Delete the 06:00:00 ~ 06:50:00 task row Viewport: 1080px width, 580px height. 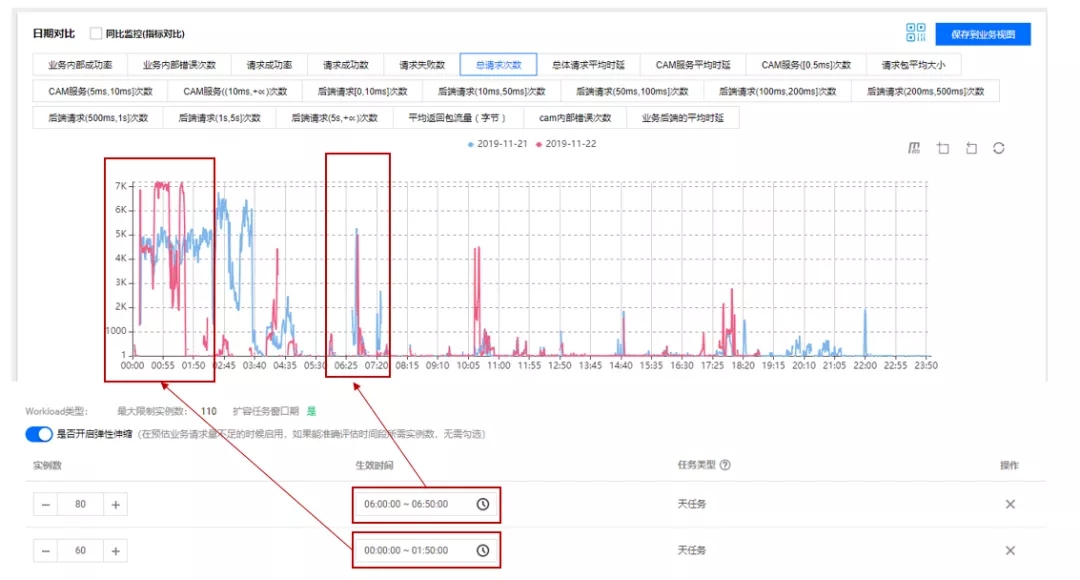pyautogui.click(x=1010, y=504)
